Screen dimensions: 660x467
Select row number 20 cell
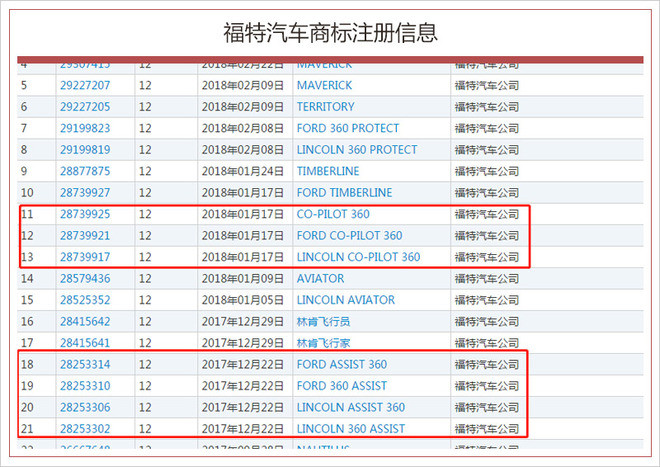(x=27, y=408)
